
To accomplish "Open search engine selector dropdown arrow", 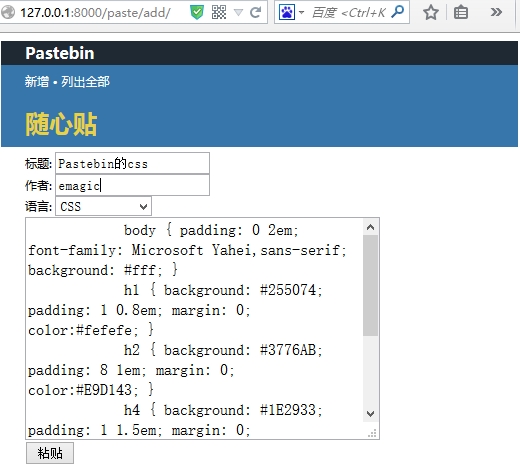I will coord(302,13).
